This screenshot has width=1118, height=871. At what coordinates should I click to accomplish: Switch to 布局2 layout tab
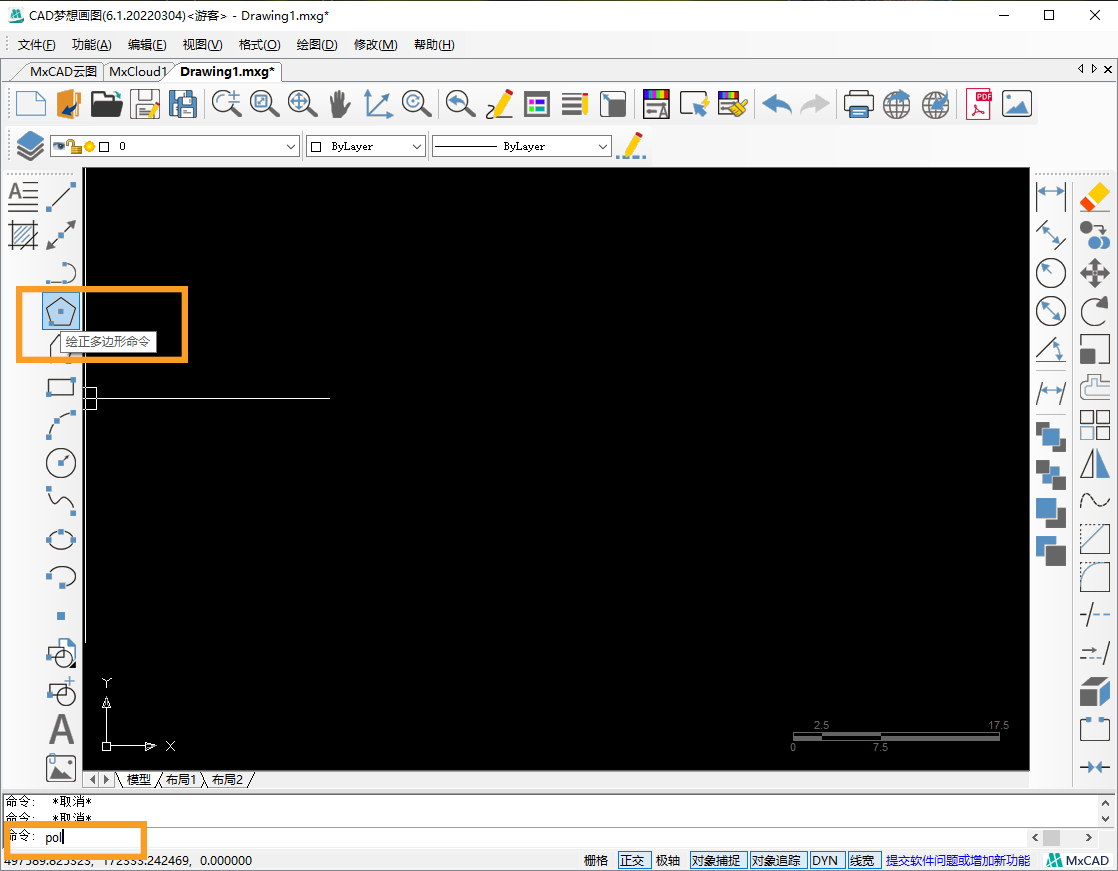[x=227, y=780]
